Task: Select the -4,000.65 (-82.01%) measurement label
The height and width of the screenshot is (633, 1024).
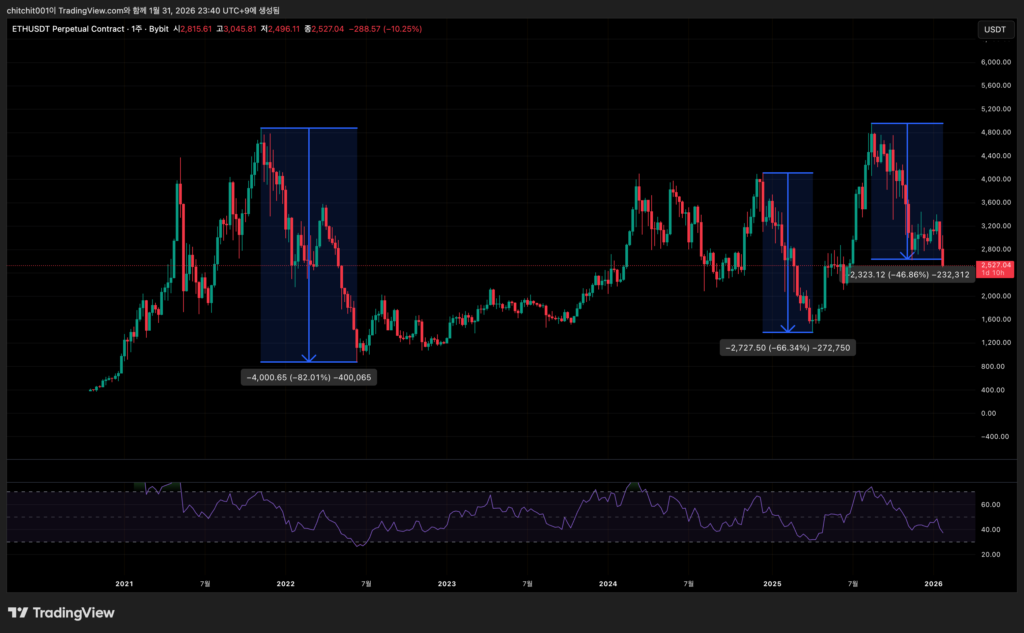Action: point(309,378)
